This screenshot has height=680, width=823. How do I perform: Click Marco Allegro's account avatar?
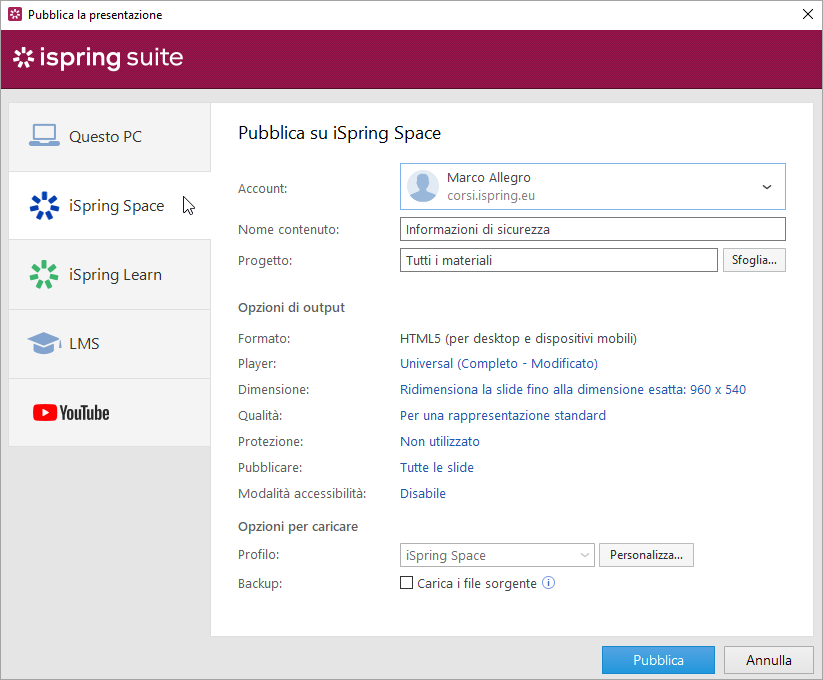tap(423, 187)
